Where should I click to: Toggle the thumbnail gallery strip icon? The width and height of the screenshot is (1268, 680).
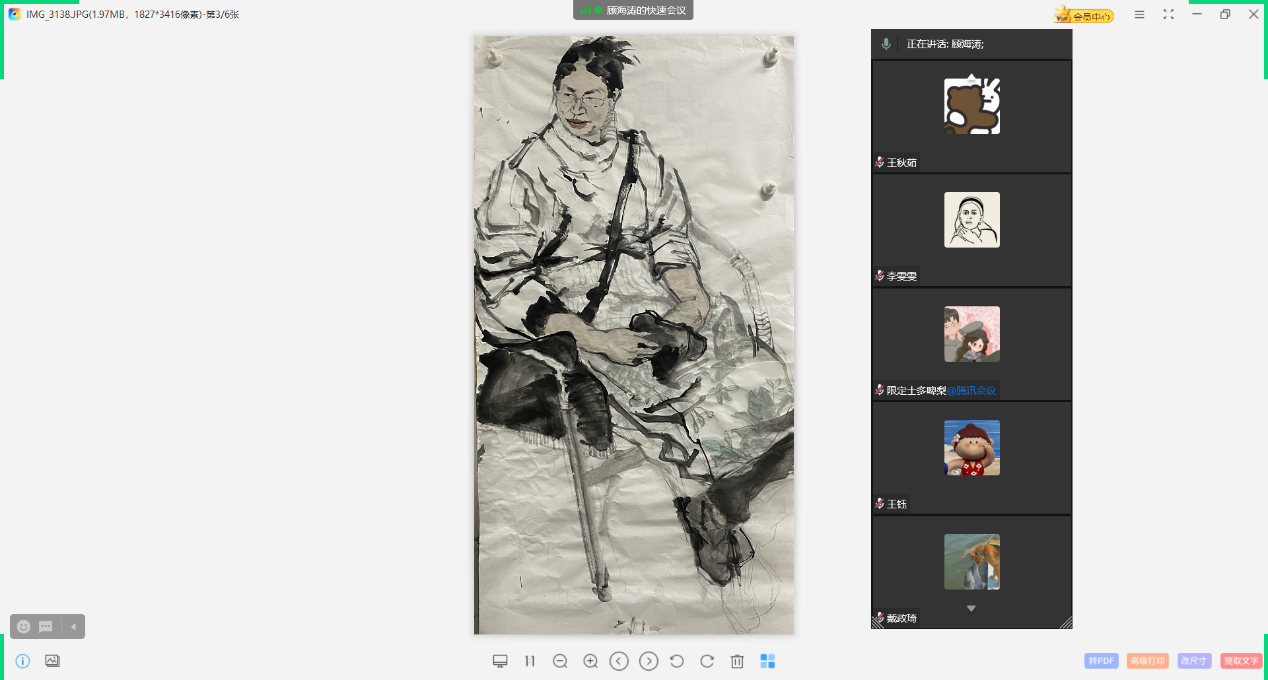52,661
